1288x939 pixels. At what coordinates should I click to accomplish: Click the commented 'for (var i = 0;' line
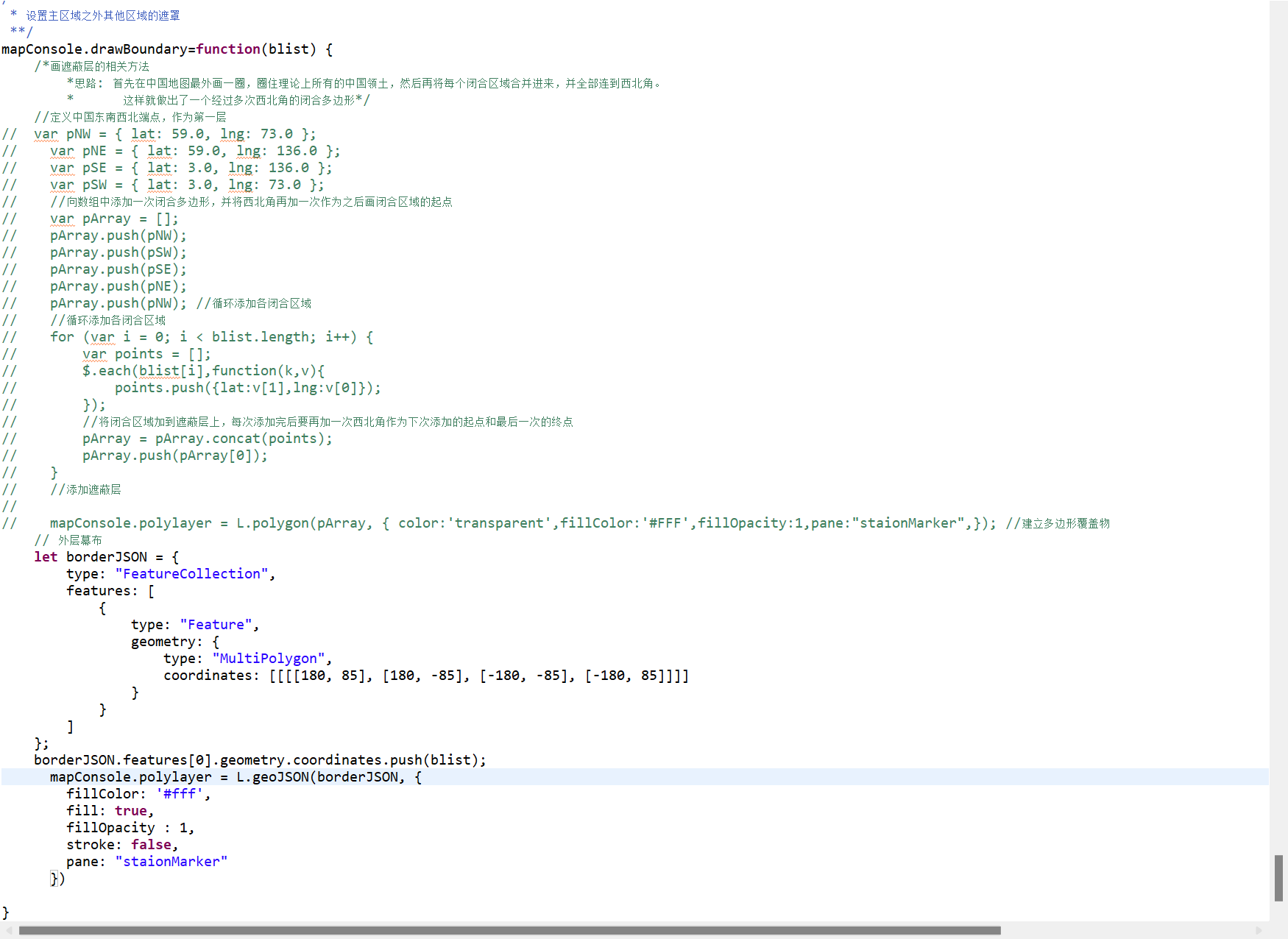tap(188, 337)
